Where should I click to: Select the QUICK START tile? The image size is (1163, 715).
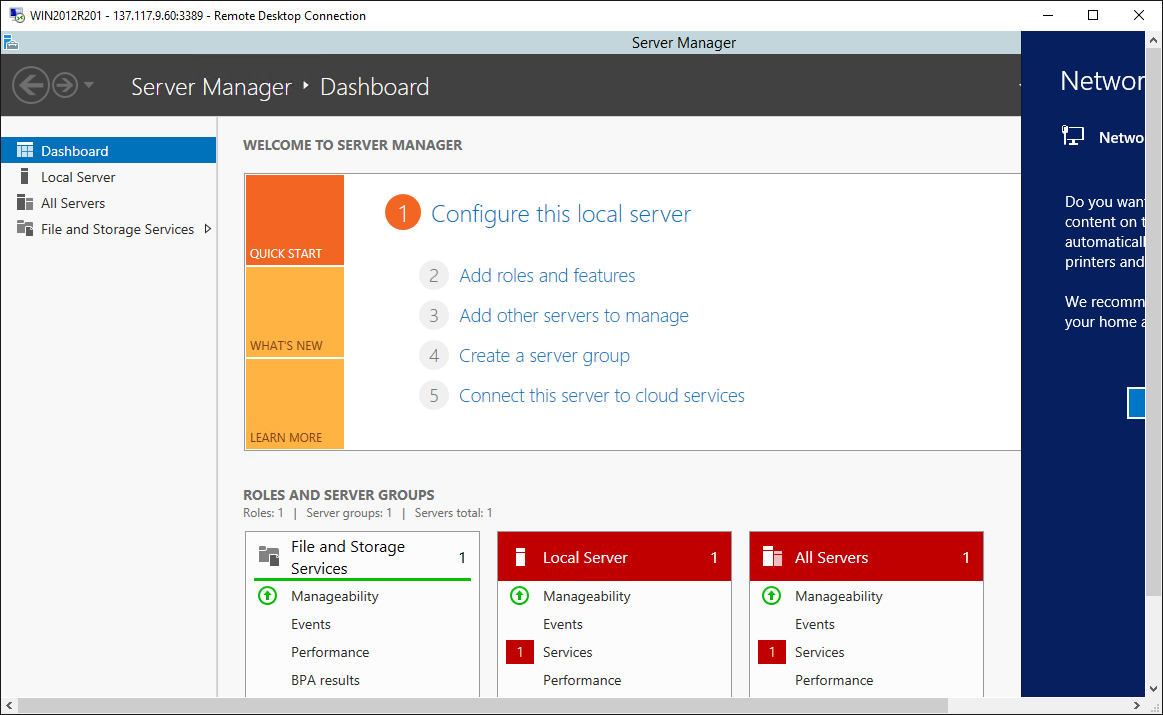[x=294, y=220]
